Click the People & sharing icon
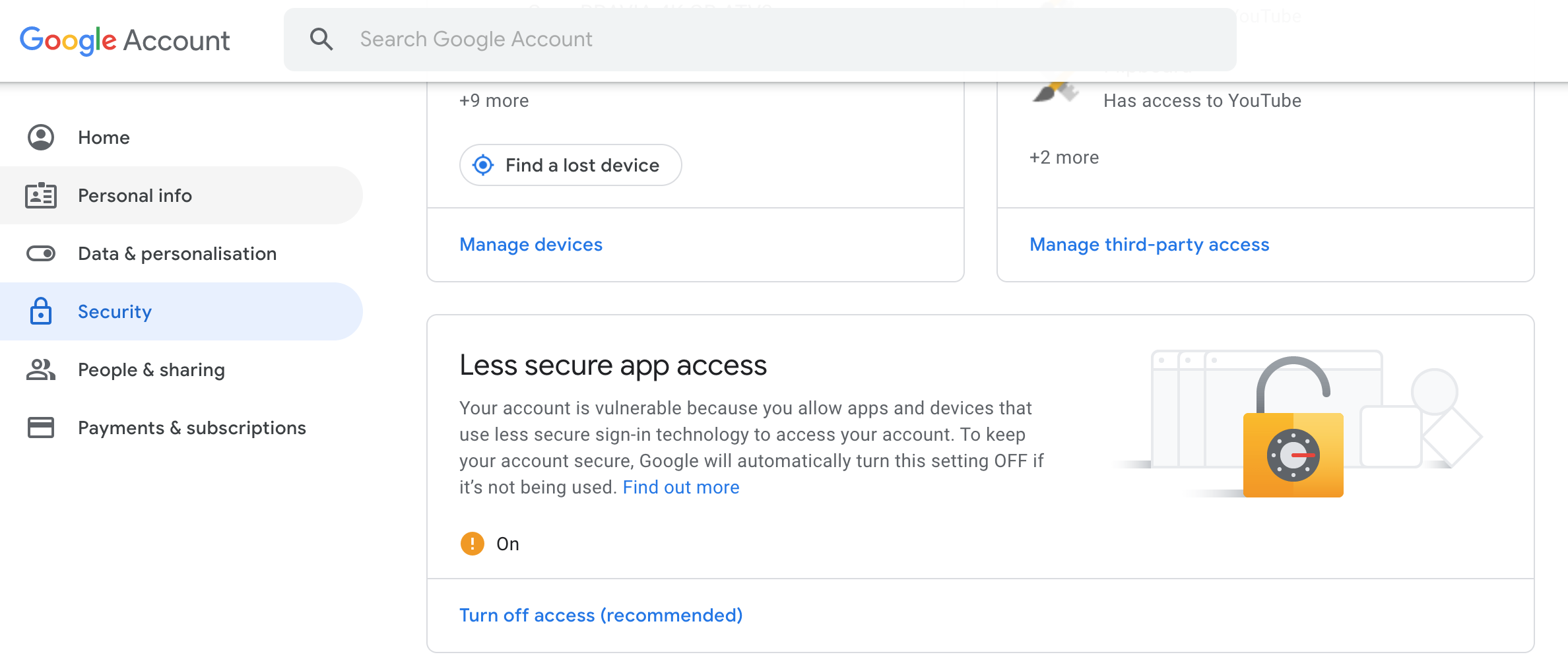Screen dimensions: 1568x669 [x=41, y=369]
